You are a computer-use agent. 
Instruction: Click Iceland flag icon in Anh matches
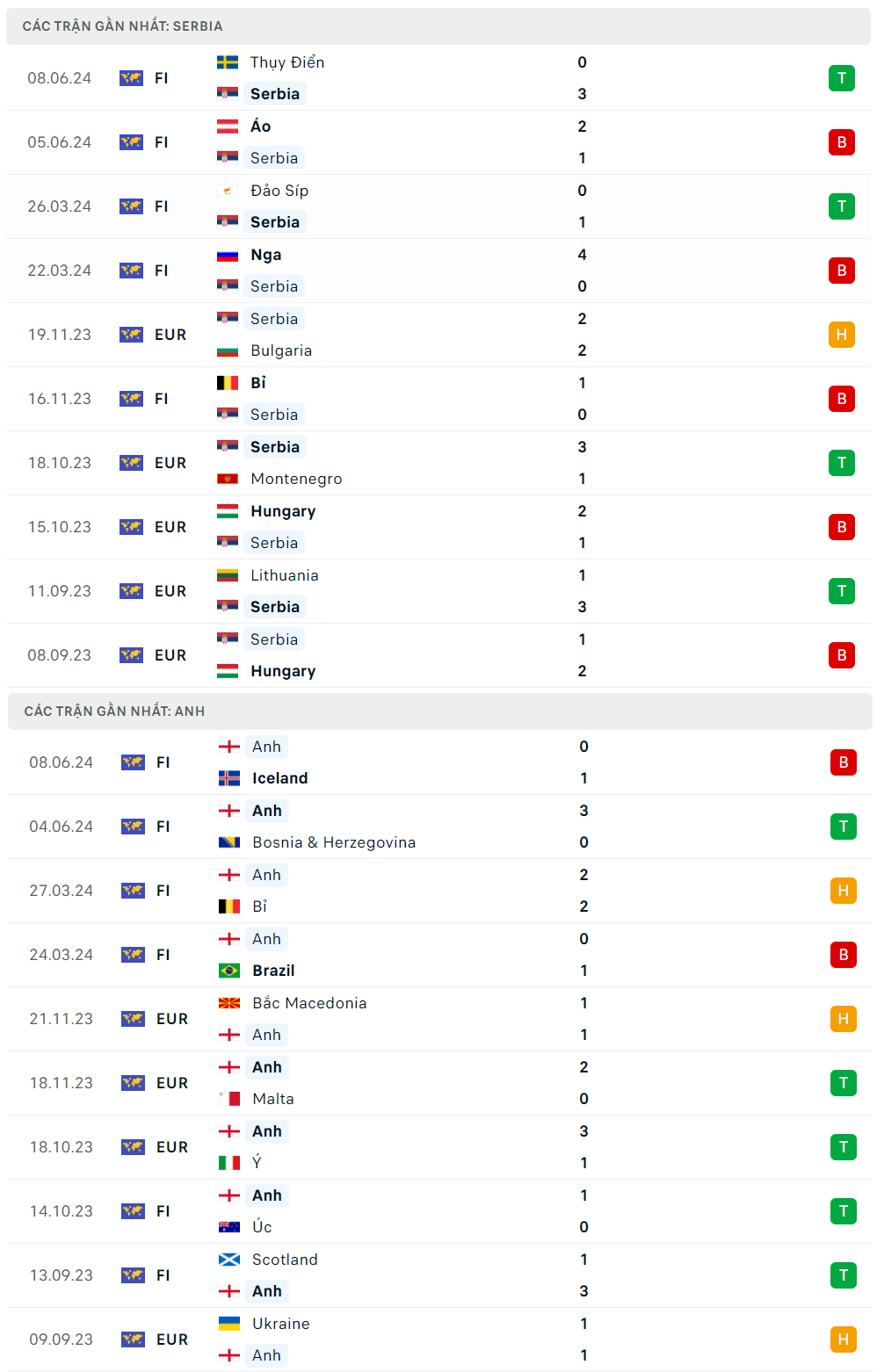click(229, 778)
